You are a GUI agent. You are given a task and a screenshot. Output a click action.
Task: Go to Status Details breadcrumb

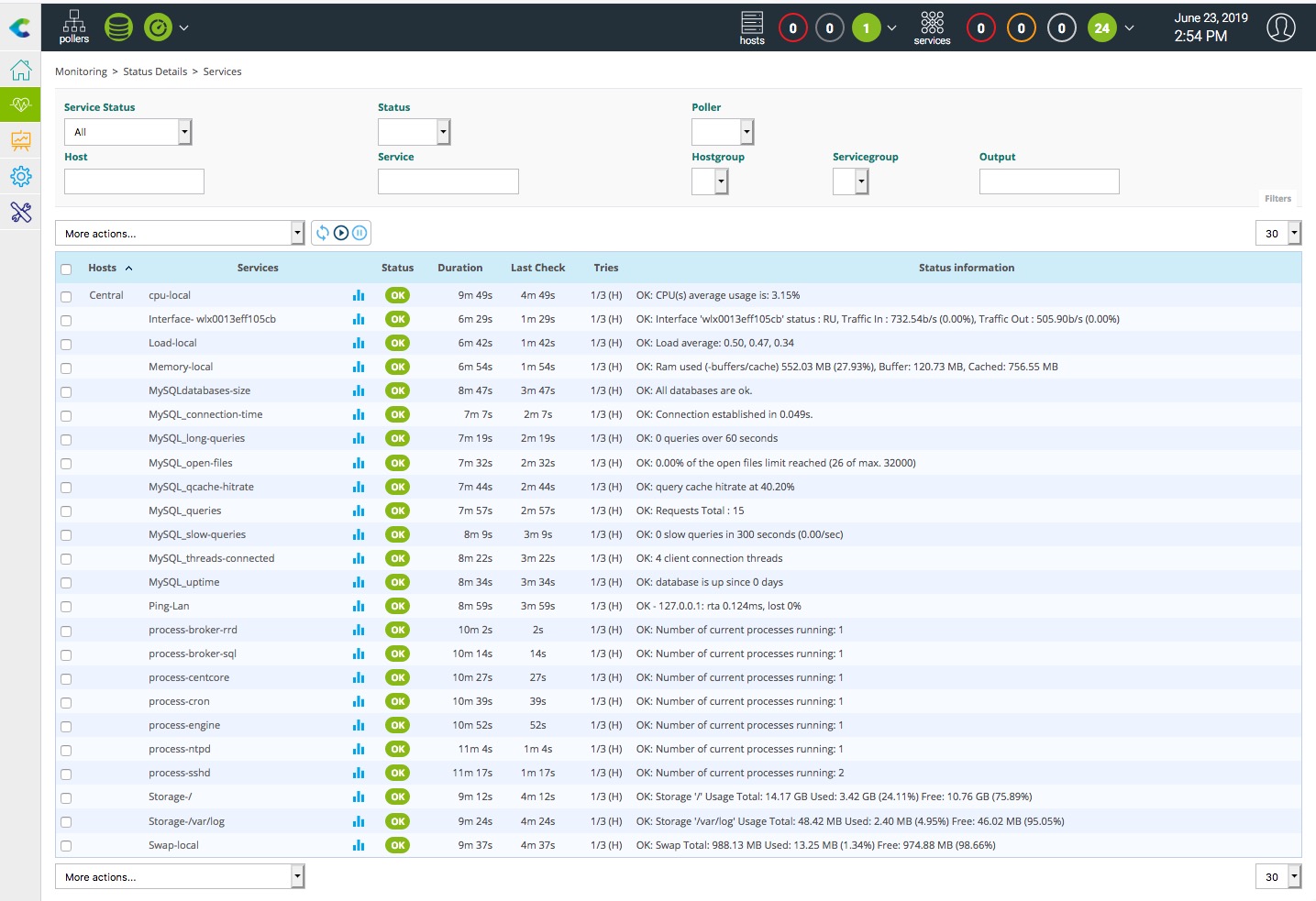pos(155,71)
